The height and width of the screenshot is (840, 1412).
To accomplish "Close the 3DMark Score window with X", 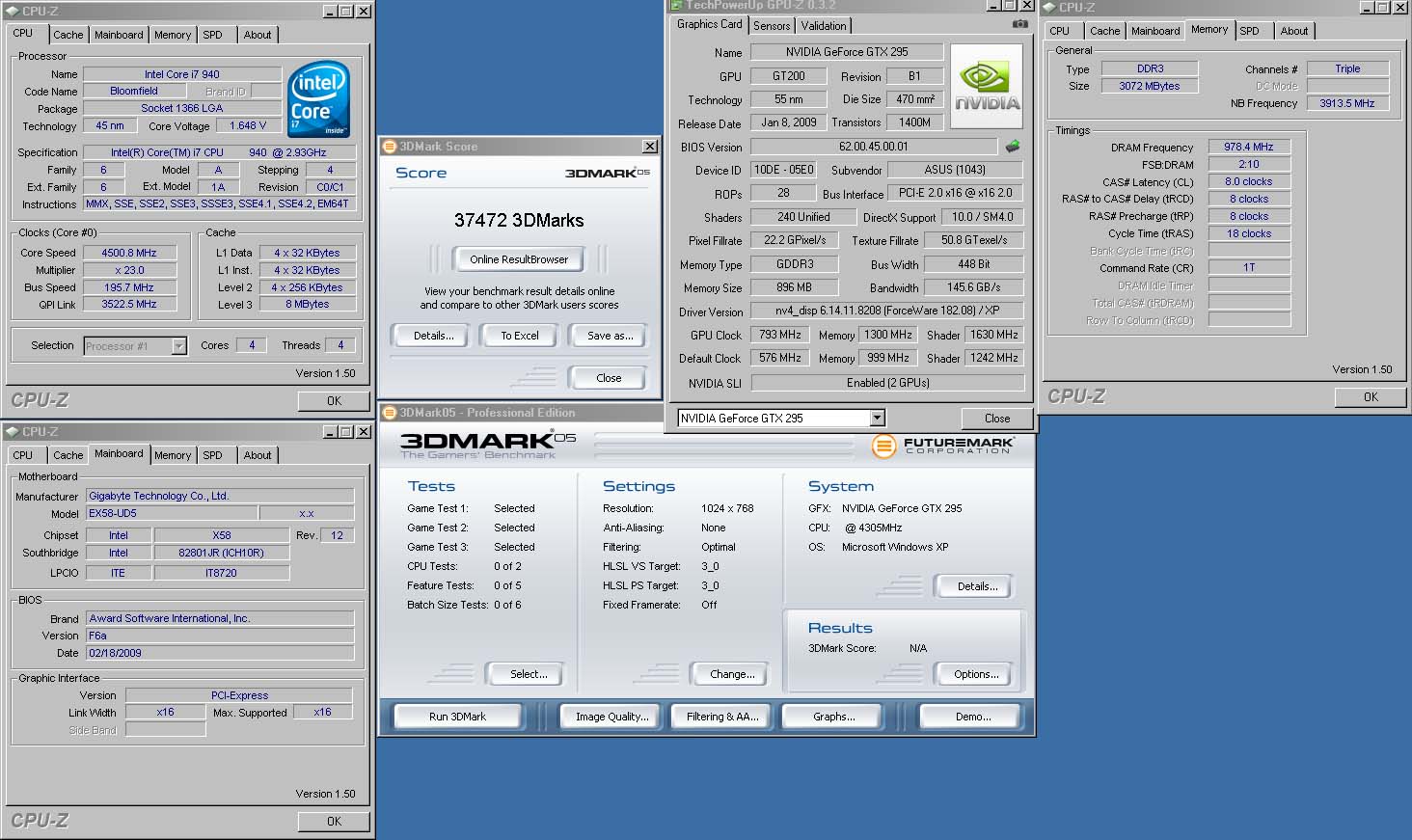I will pyautogui.click(x=650, y=147).
